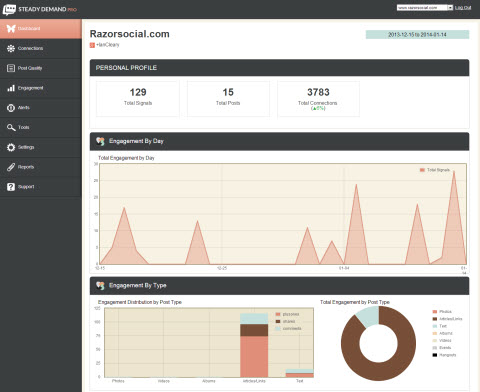Open the Settings menu item

point(41,147)
